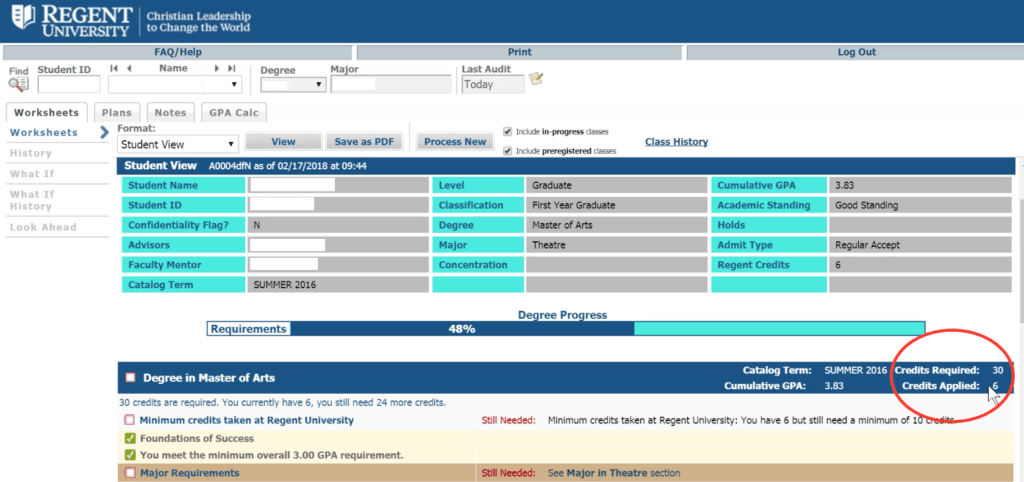Jump to last student record arrow

232,69
